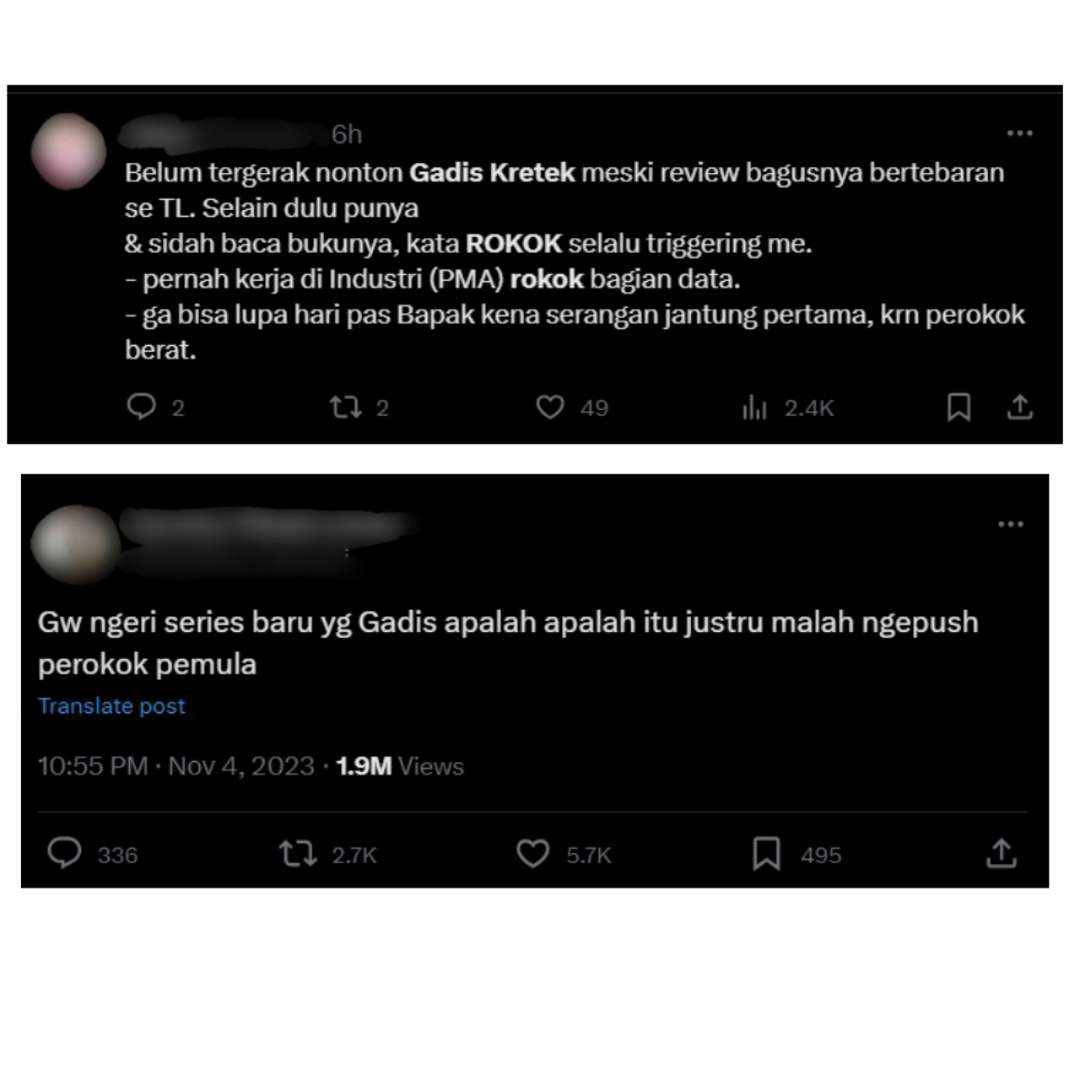Share the top tweet via upload icon
The height and width of the screenshot is (1080, 1080).
pyautogui.click(x=1020, y=407)
